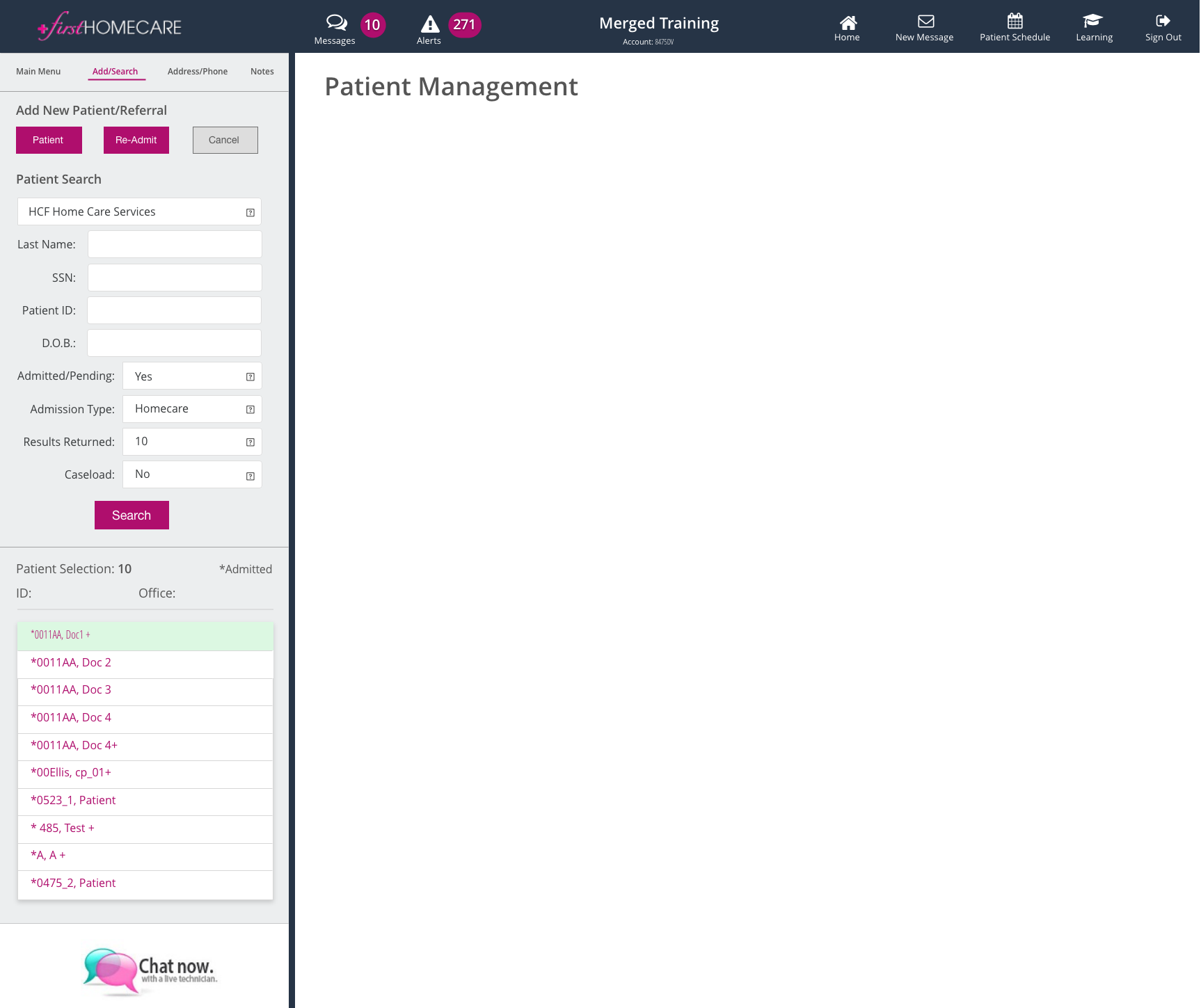Click the Alerts warning triangle icon
The height and width of the screenshot is (1008, 1201).
coord(430,24)
